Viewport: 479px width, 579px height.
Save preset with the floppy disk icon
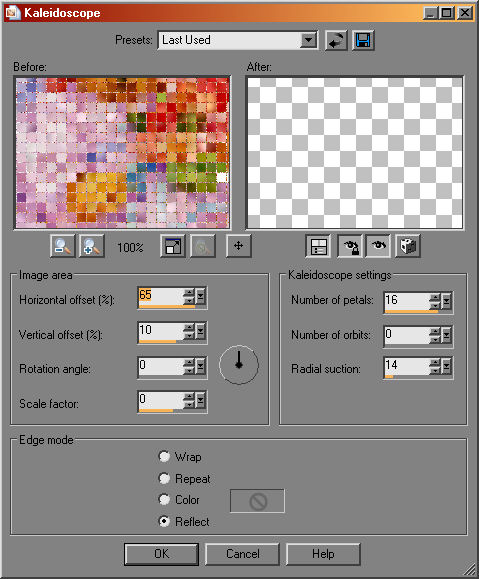[363, 40]
